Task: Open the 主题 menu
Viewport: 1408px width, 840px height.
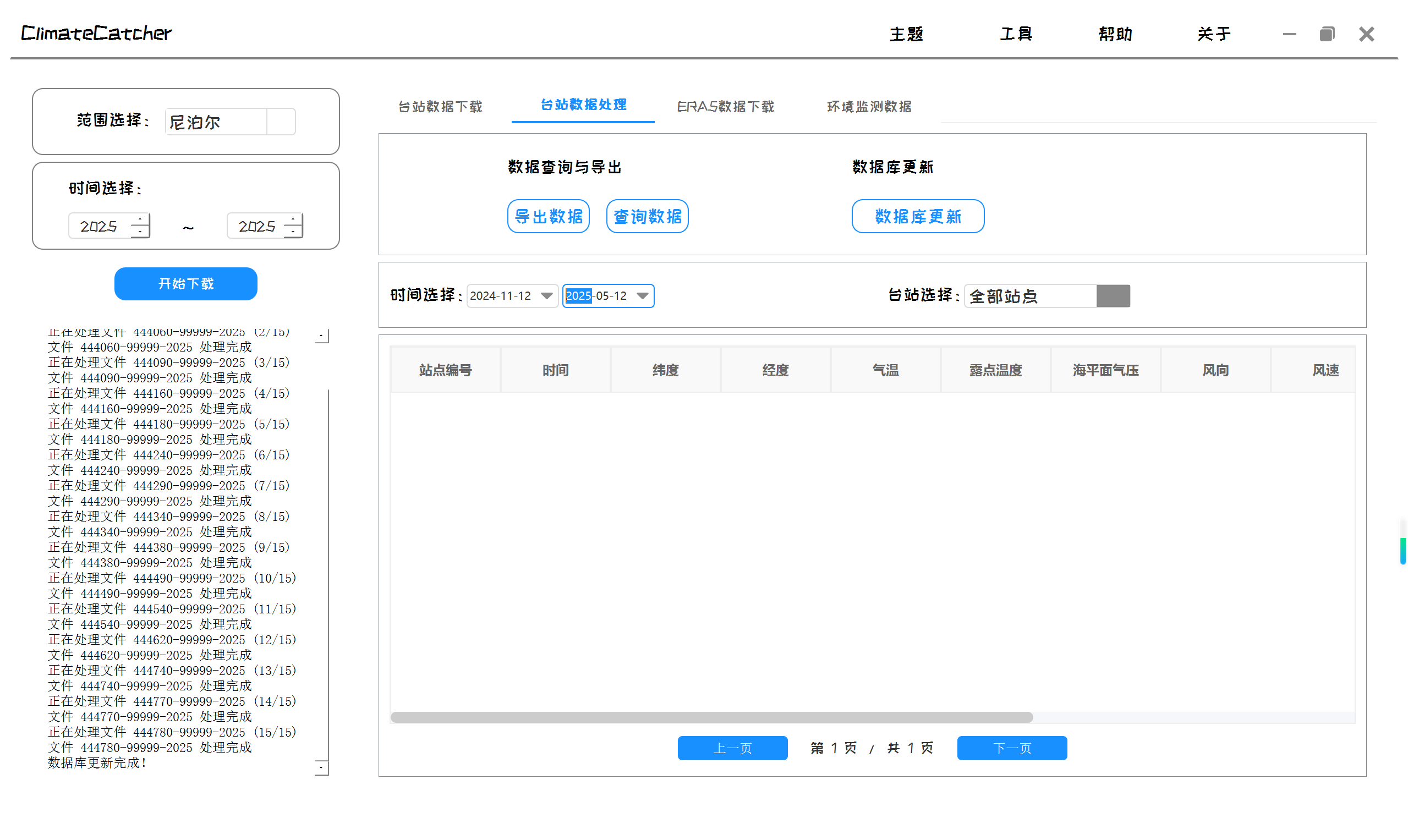Action: tap(906, 34)
